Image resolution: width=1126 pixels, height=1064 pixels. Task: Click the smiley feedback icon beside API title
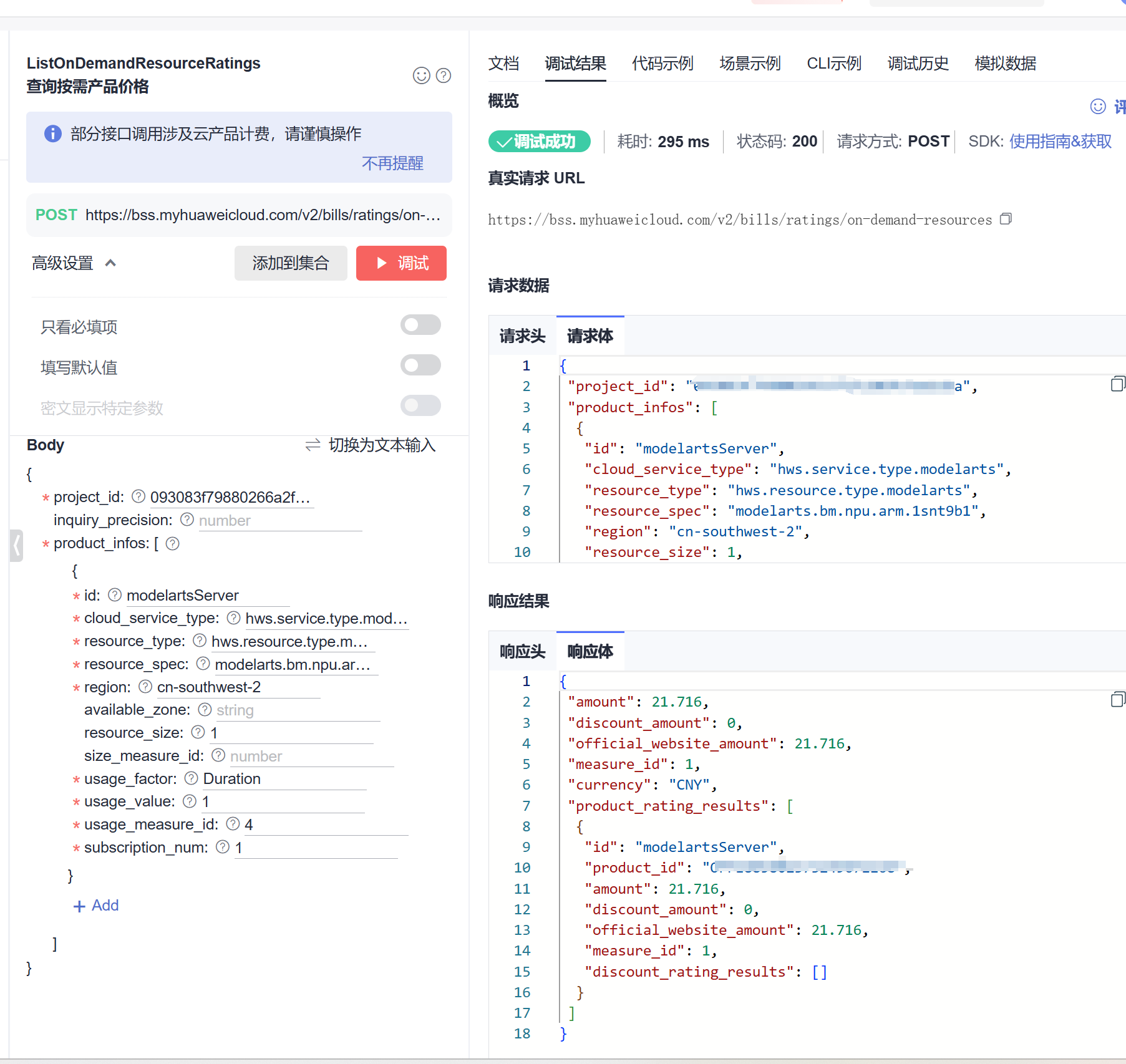tap(421, 75)
